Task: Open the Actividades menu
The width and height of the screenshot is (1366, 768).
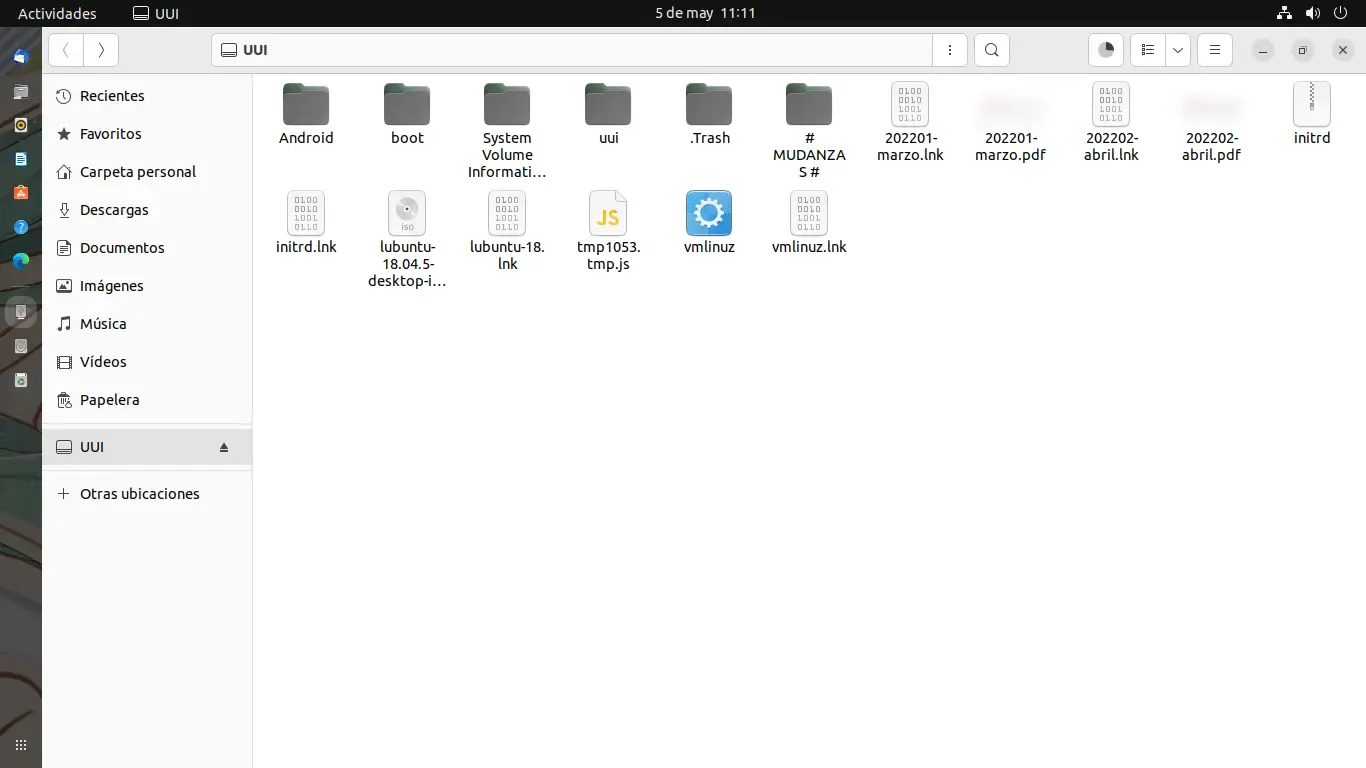Action: [57, 13]
